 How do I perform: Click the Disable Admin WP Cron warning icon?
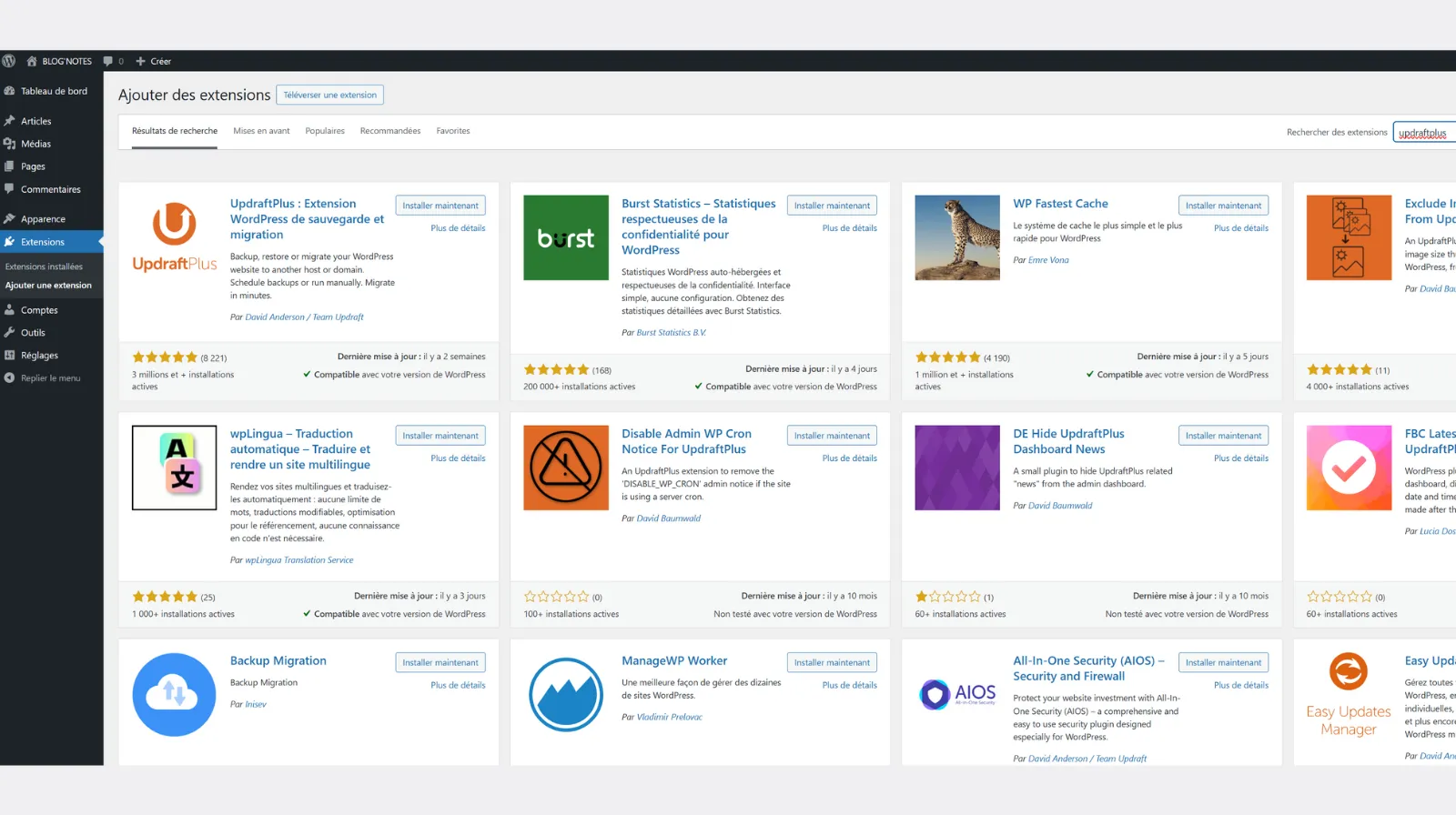pos(565,468)
